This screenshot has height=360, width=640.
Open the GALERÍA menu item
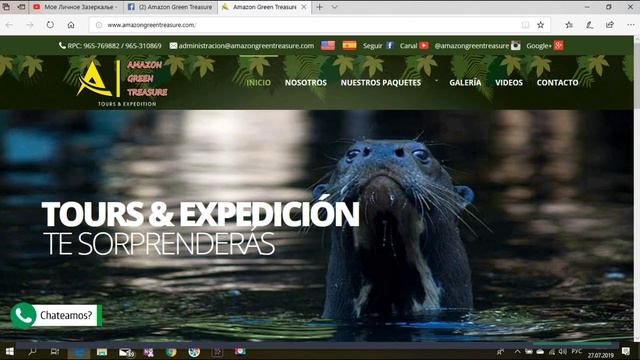click(465, 82)
